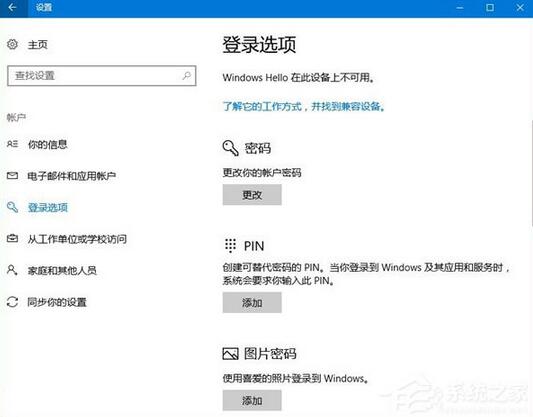Open 同步你的设置 page

tap(57, 302)
